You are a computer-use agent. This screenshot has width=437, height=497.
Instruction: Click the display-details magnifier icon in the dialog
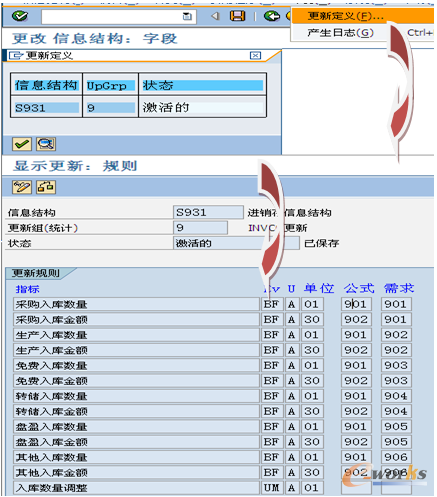(46, 144)
